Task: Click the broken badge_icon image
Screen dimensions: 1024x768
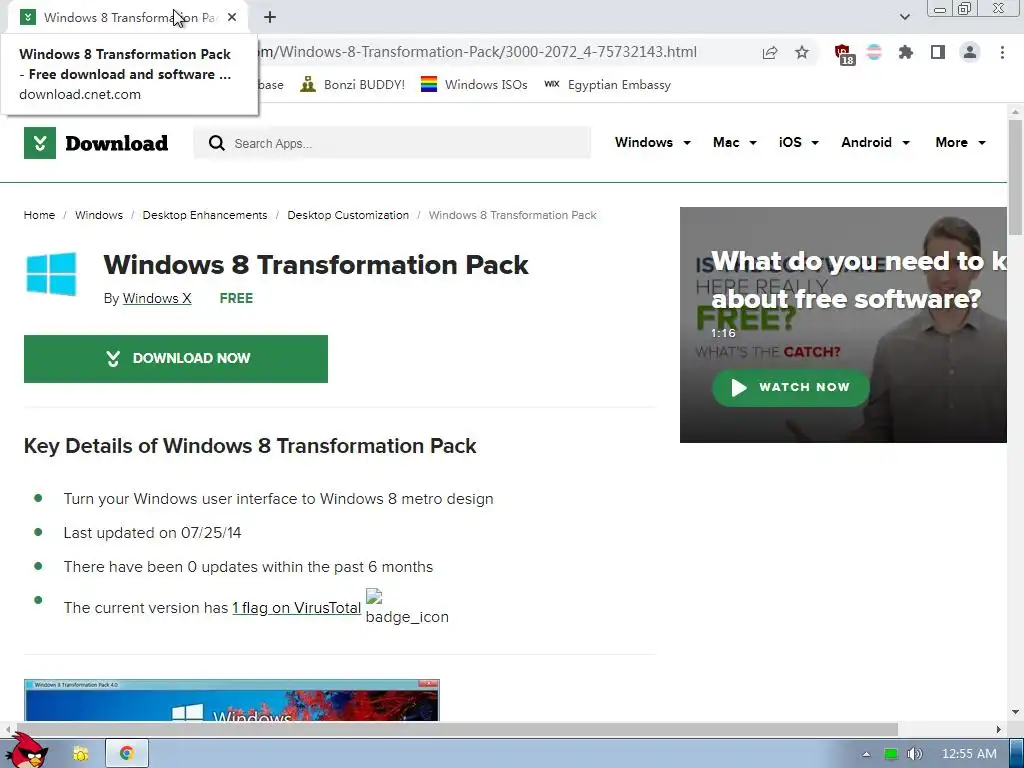Action: (407, 607)
